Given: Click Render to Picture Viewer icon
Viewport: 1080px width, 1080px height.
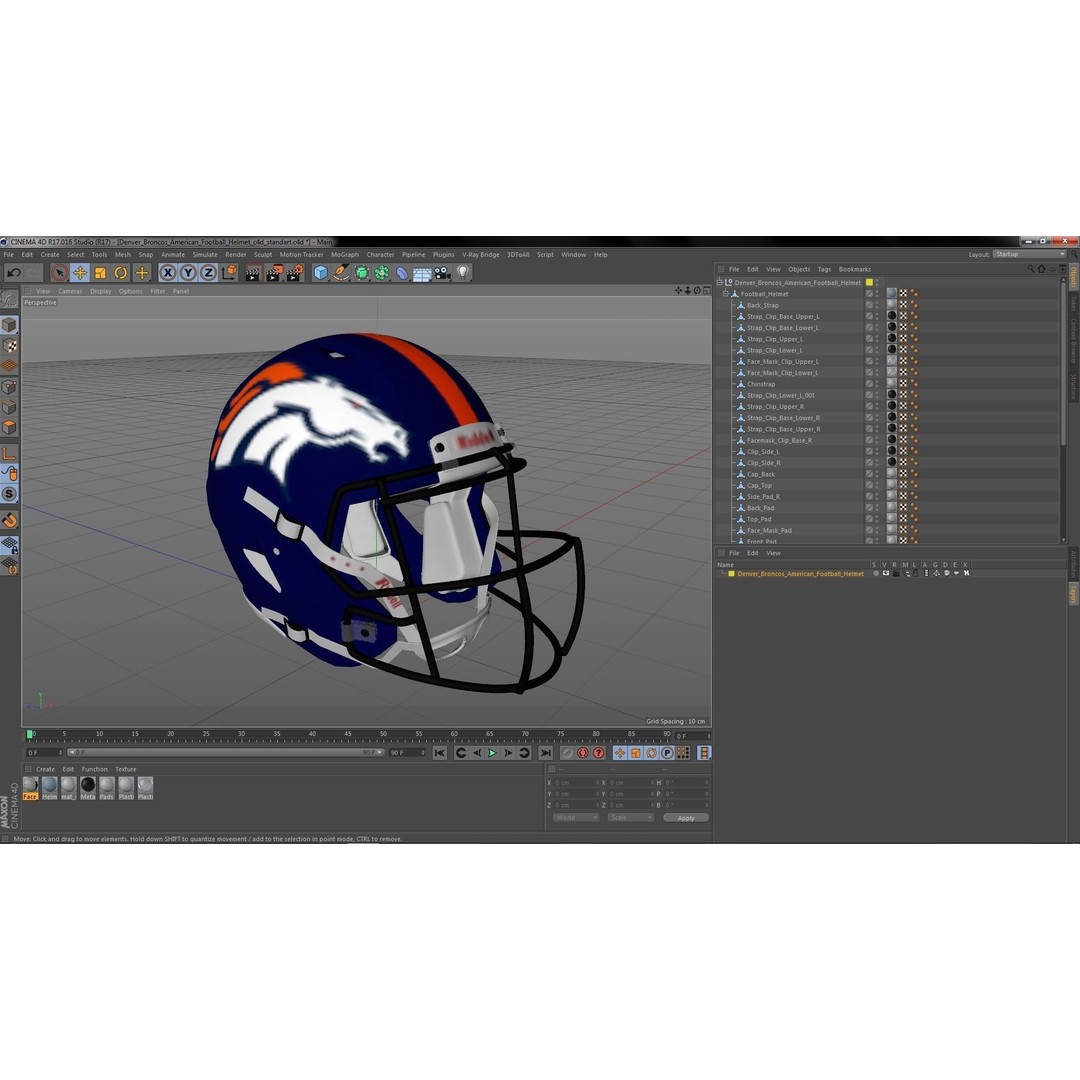Looking at the screenshot, I should (273, 273).
